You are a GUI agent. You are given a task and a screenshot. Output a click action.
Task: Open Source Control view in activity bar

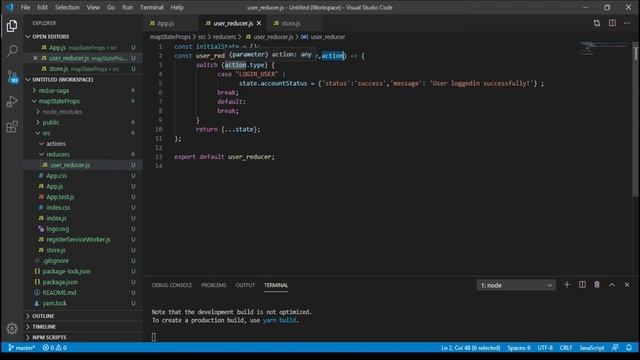tap(12, 76)
